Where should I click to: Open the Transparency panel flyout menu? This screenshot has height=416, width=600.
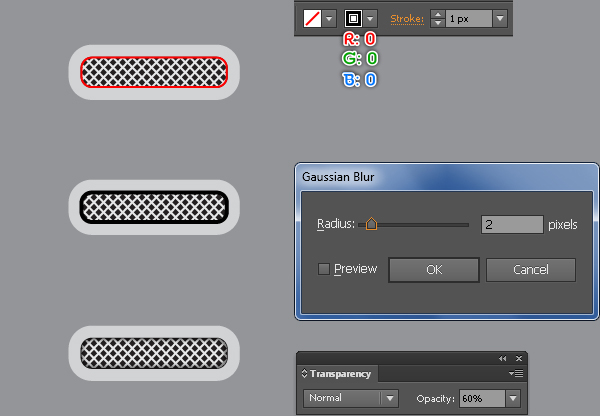click(516, 373)
